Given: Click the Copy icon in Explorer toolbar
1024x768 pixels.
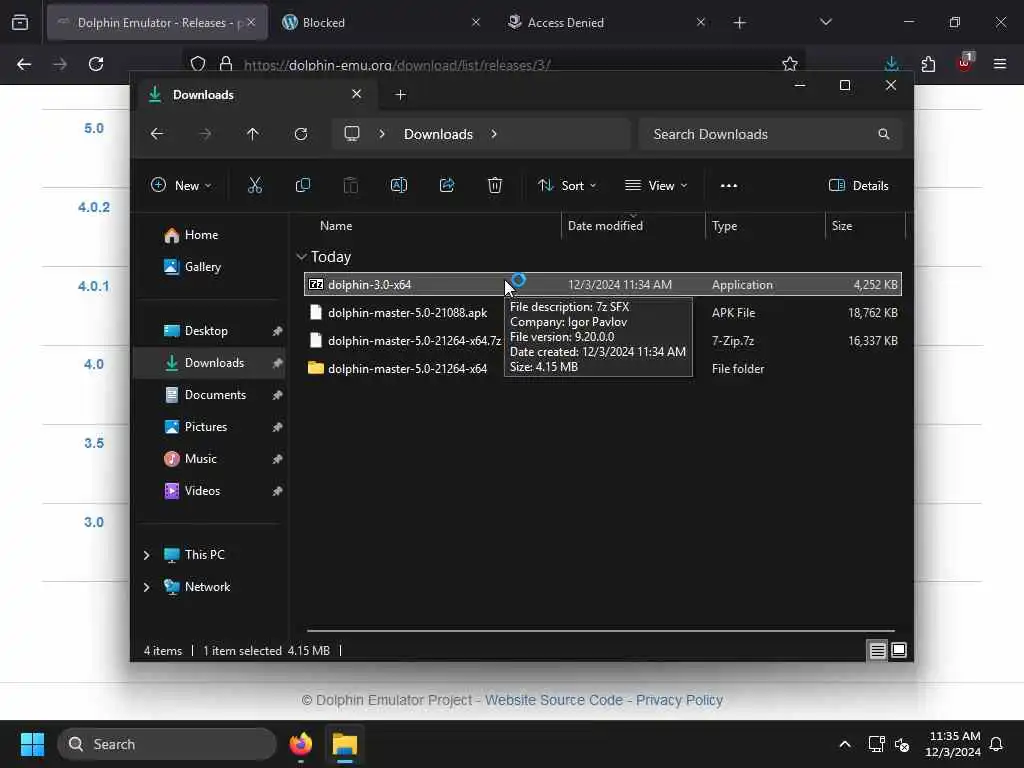Looking at the screenshot, I should point(302,185).
